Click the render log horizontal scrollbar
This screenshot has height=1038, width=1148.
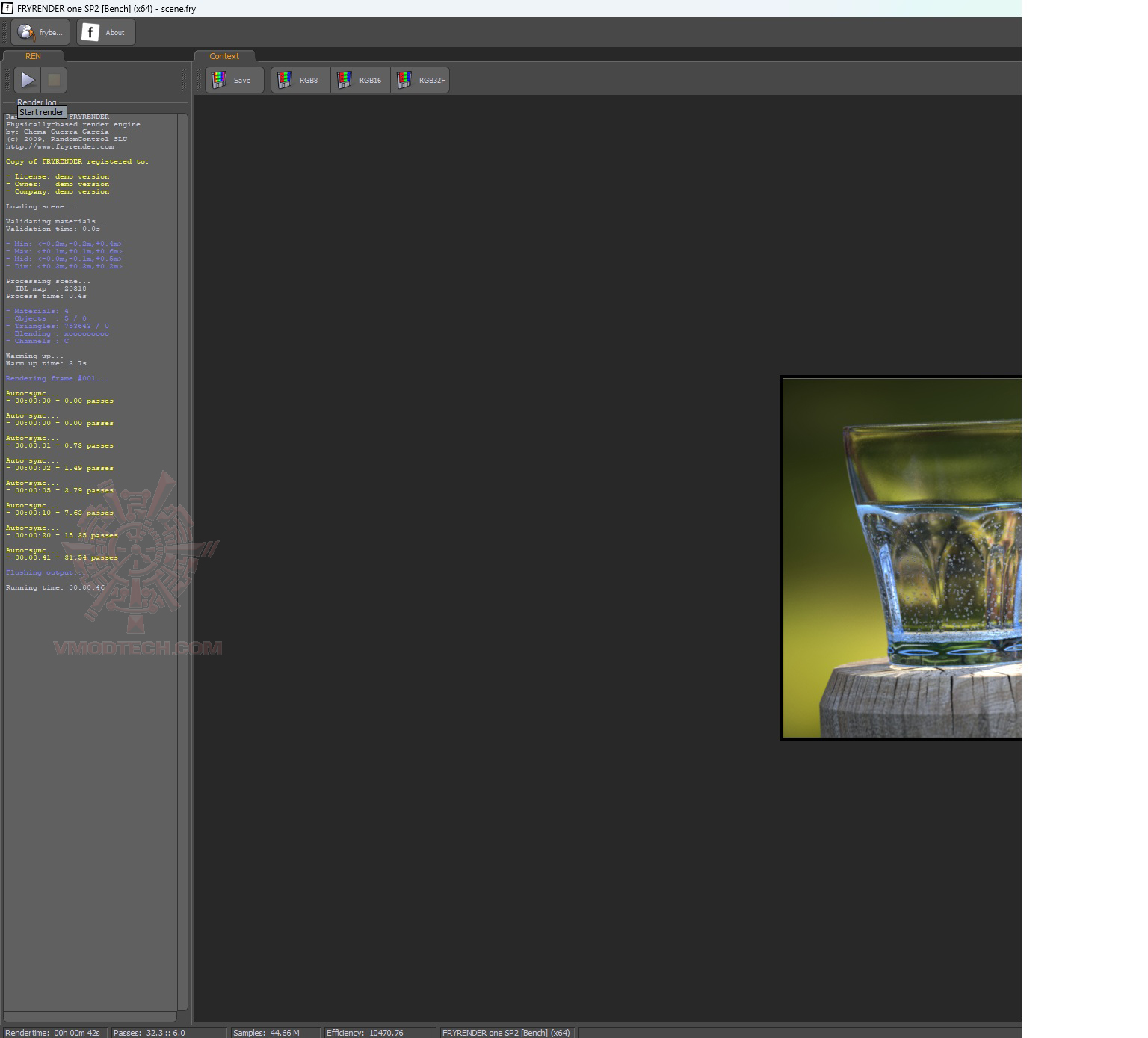[90, 1016]
